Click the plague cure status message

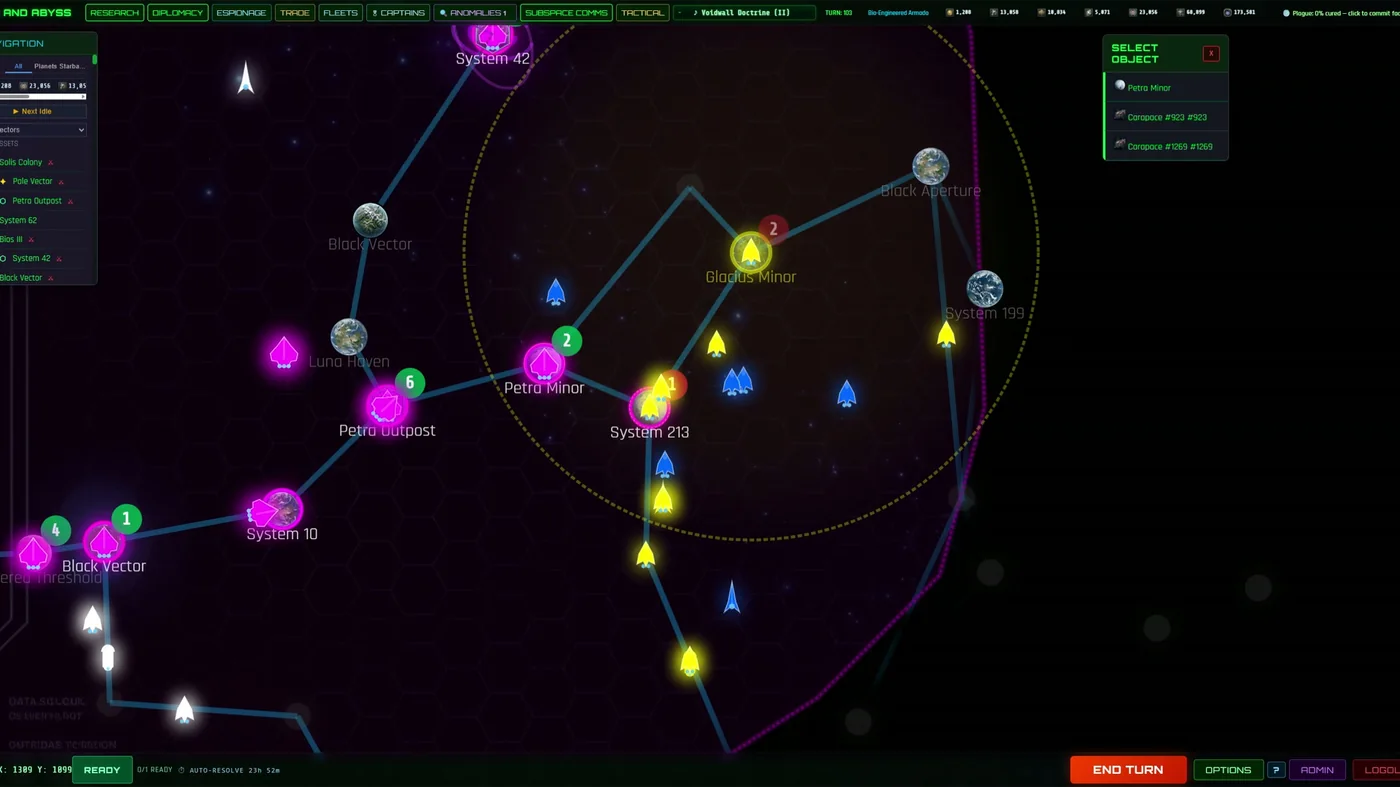click(1340, 13)
